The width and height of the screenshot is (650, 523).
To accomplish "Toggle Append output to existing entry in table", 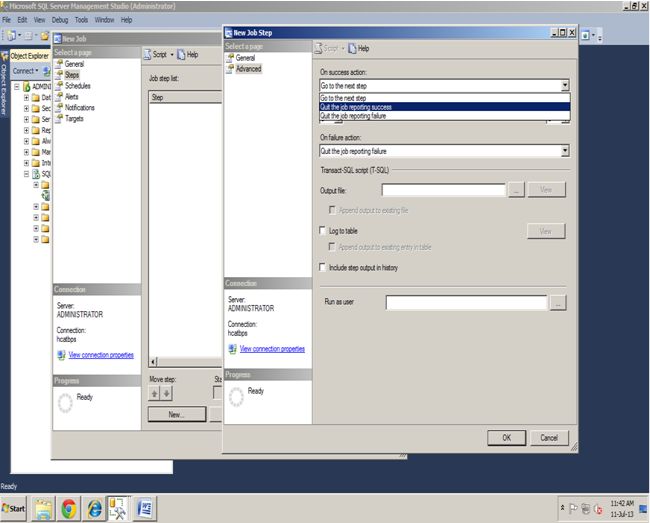I will click(x=332, y=247).
